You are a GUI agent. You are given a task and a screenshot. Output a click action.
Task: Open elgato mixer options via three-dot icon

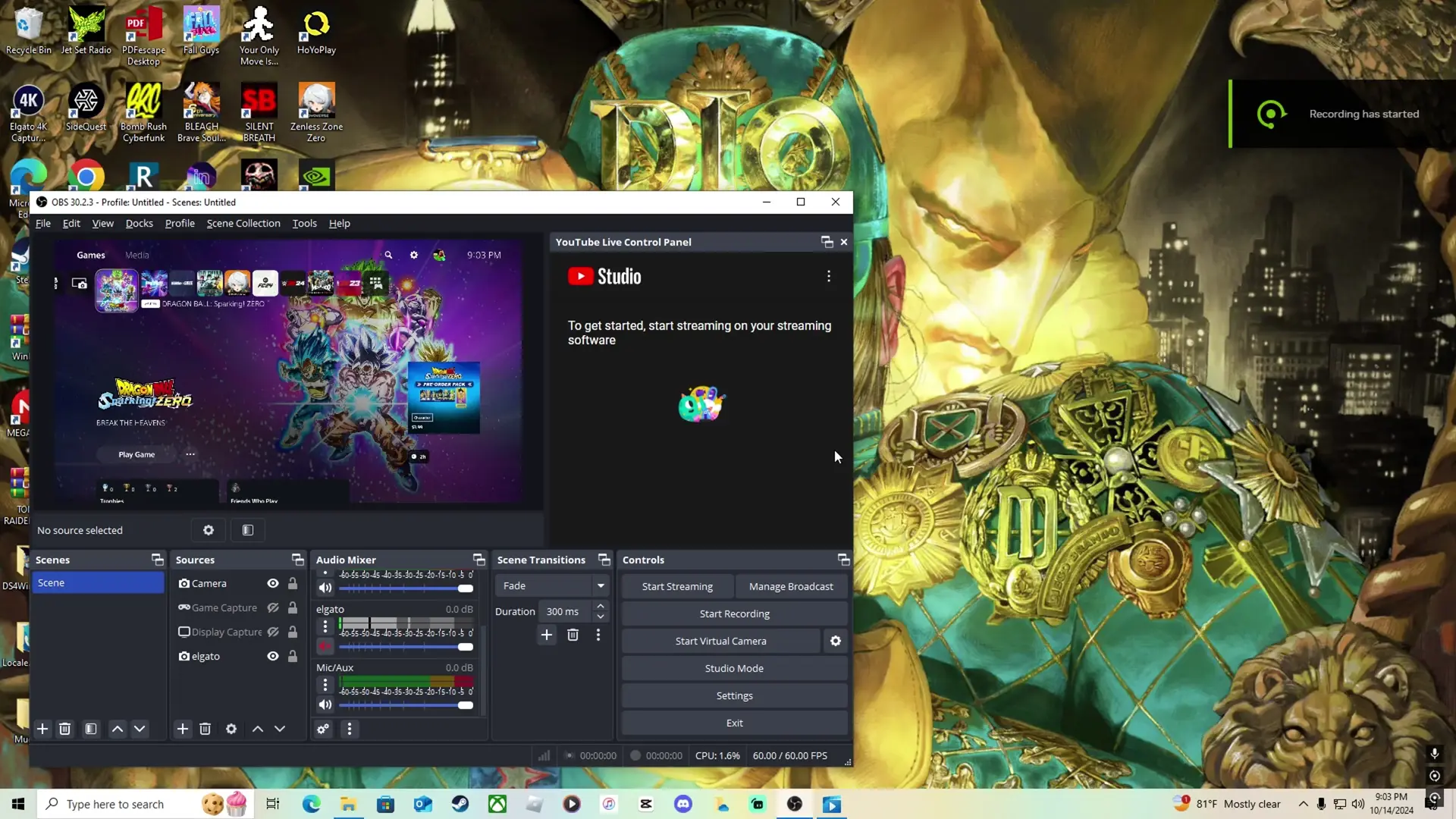[325, 626]
